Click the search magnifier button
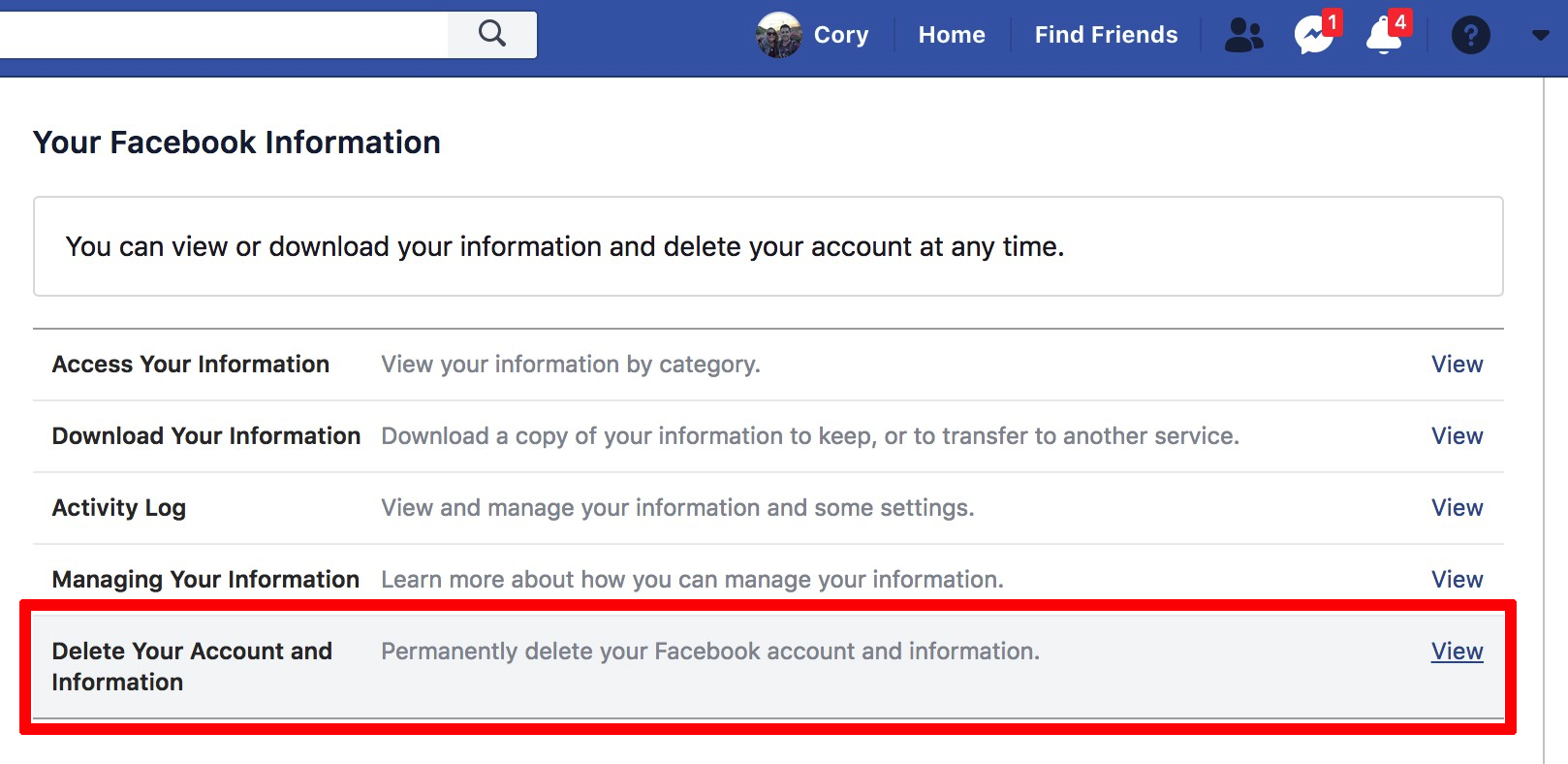The image size is (1568, 764). 492,35
